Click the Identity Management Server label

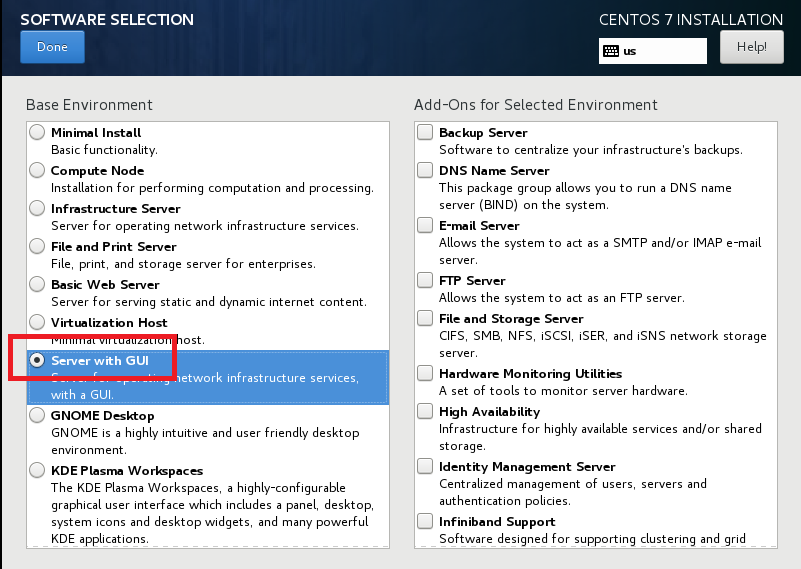coord(527,467)
